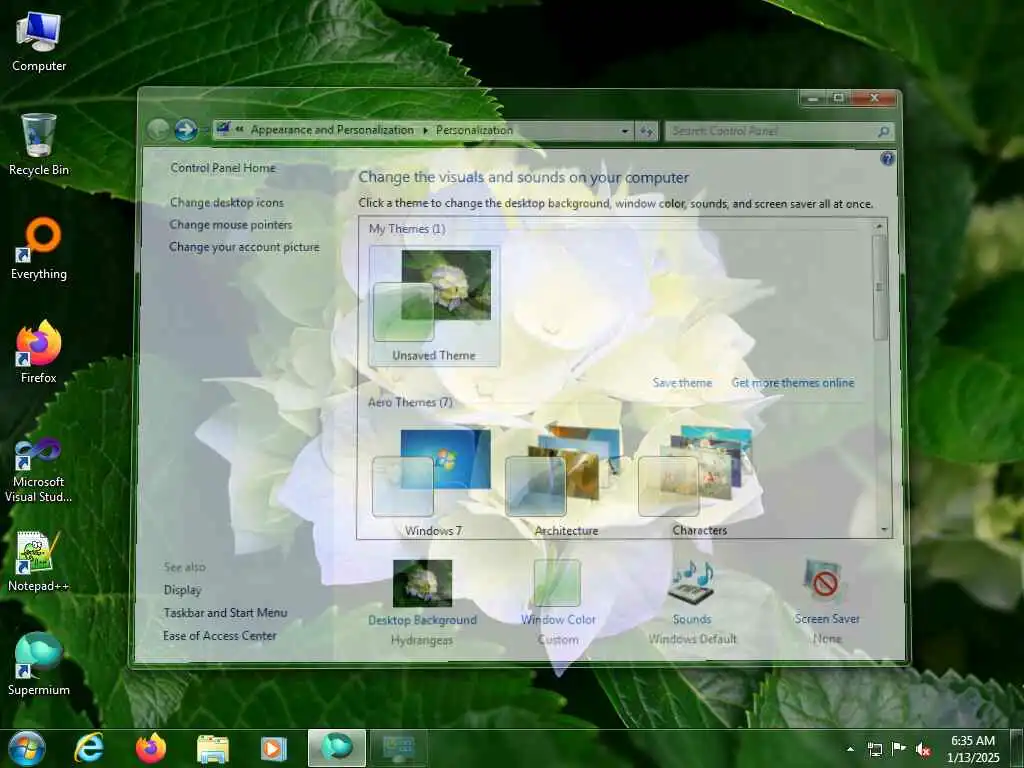Open Change desktop icons
Image resolution: width=1024 pixels, height=768 pixels.
tap(227, 202)
